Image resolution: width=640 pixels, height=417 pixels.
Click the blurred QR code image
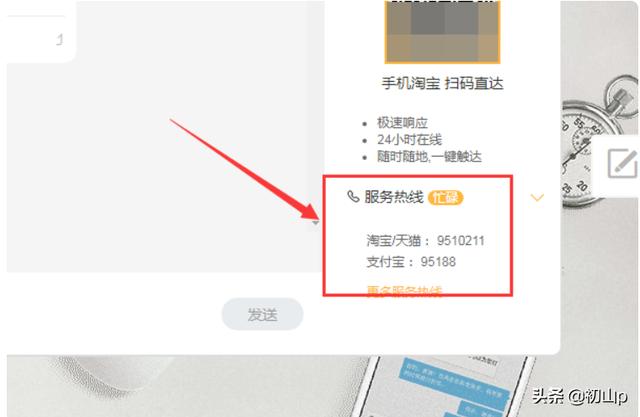[x=442, y=32]
